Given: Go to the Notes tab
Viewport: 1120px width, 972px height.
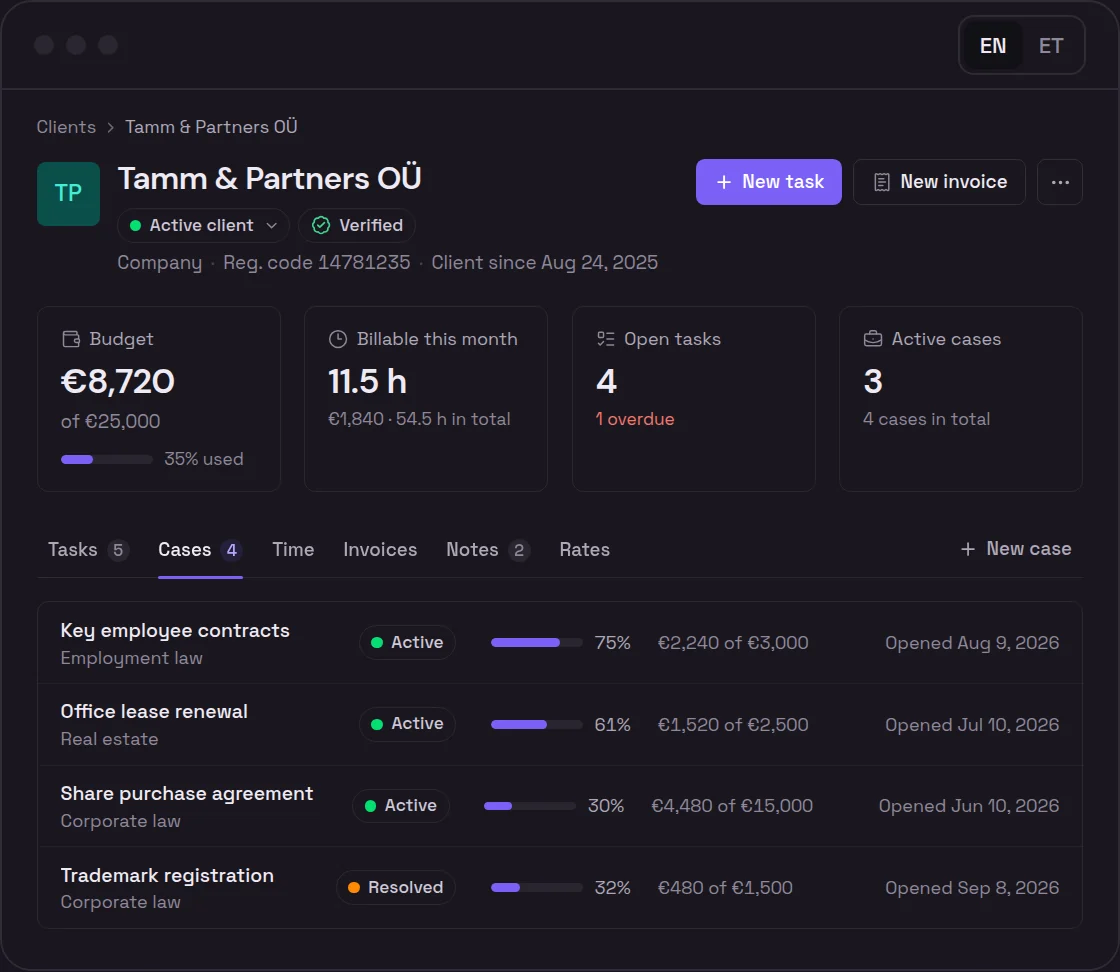Looking at the screenshot, I should point(488,550).
